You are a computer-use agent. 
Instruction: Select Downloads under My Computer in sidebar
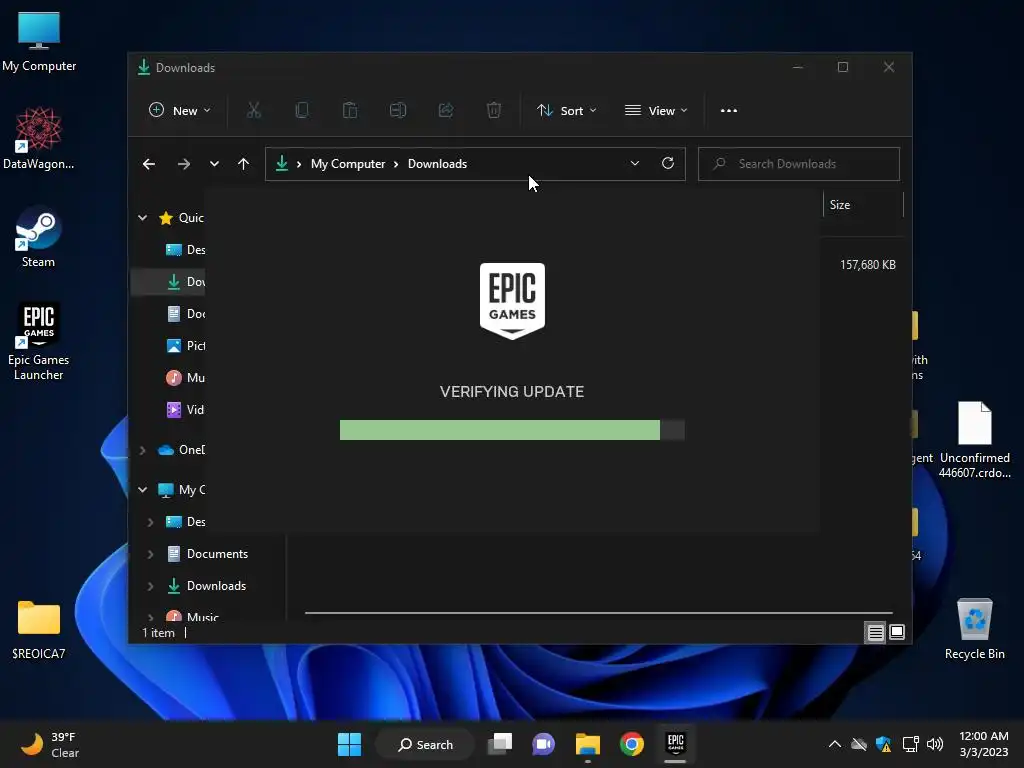tap(208, 586)
